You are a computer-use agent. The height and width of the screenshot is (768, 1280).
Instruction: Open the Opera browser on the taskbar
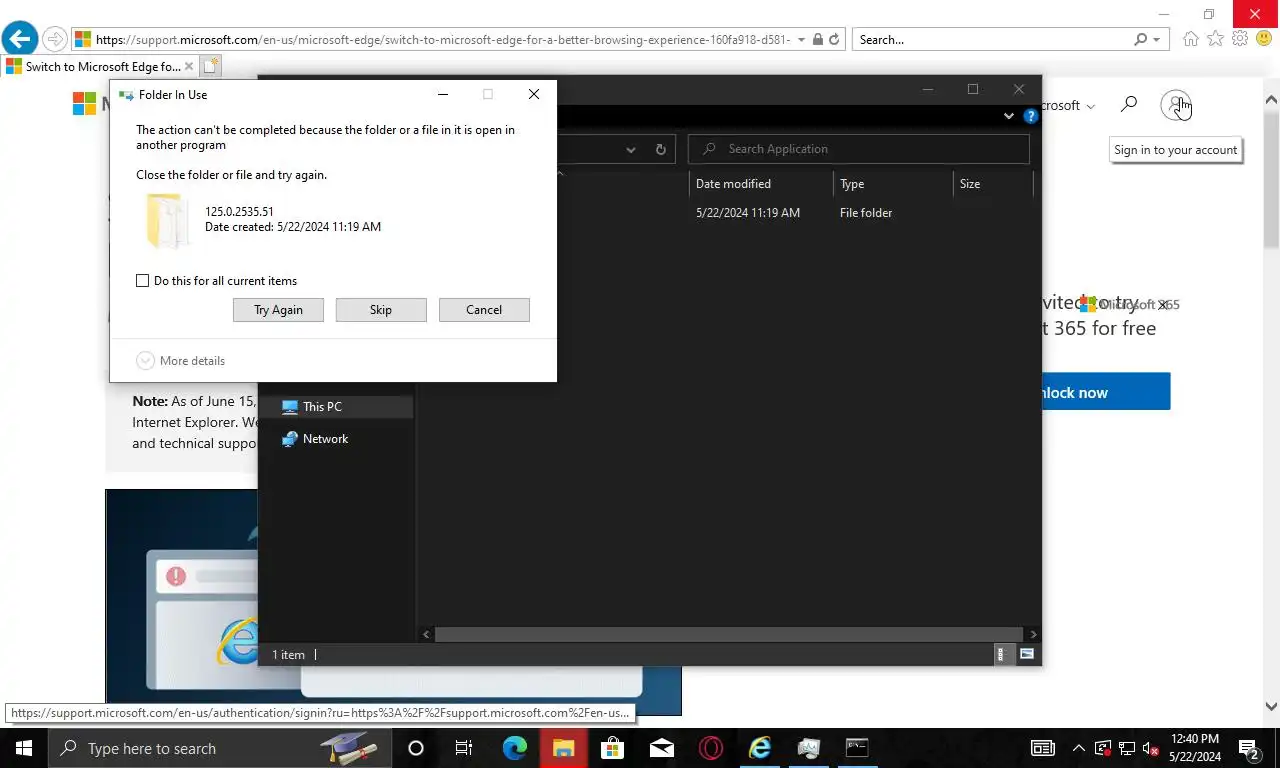pyautogui.click(x=710, y=748)
